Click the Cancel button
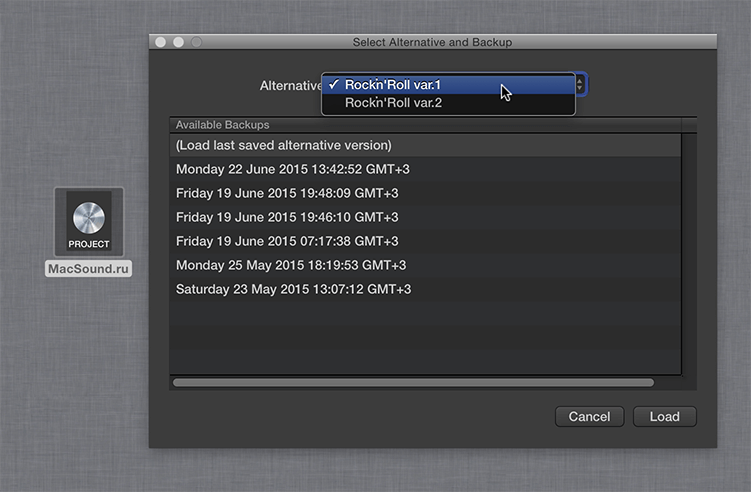Screen dimensions: 751x492 coord(589,416)
